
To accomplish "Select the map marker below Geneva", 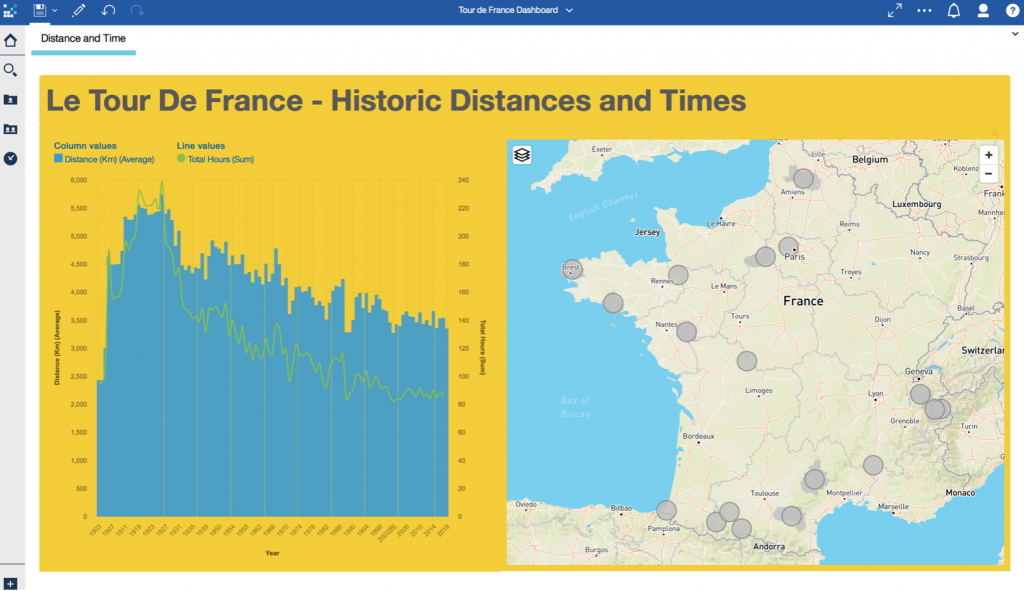I will click(x=920, y=394).
